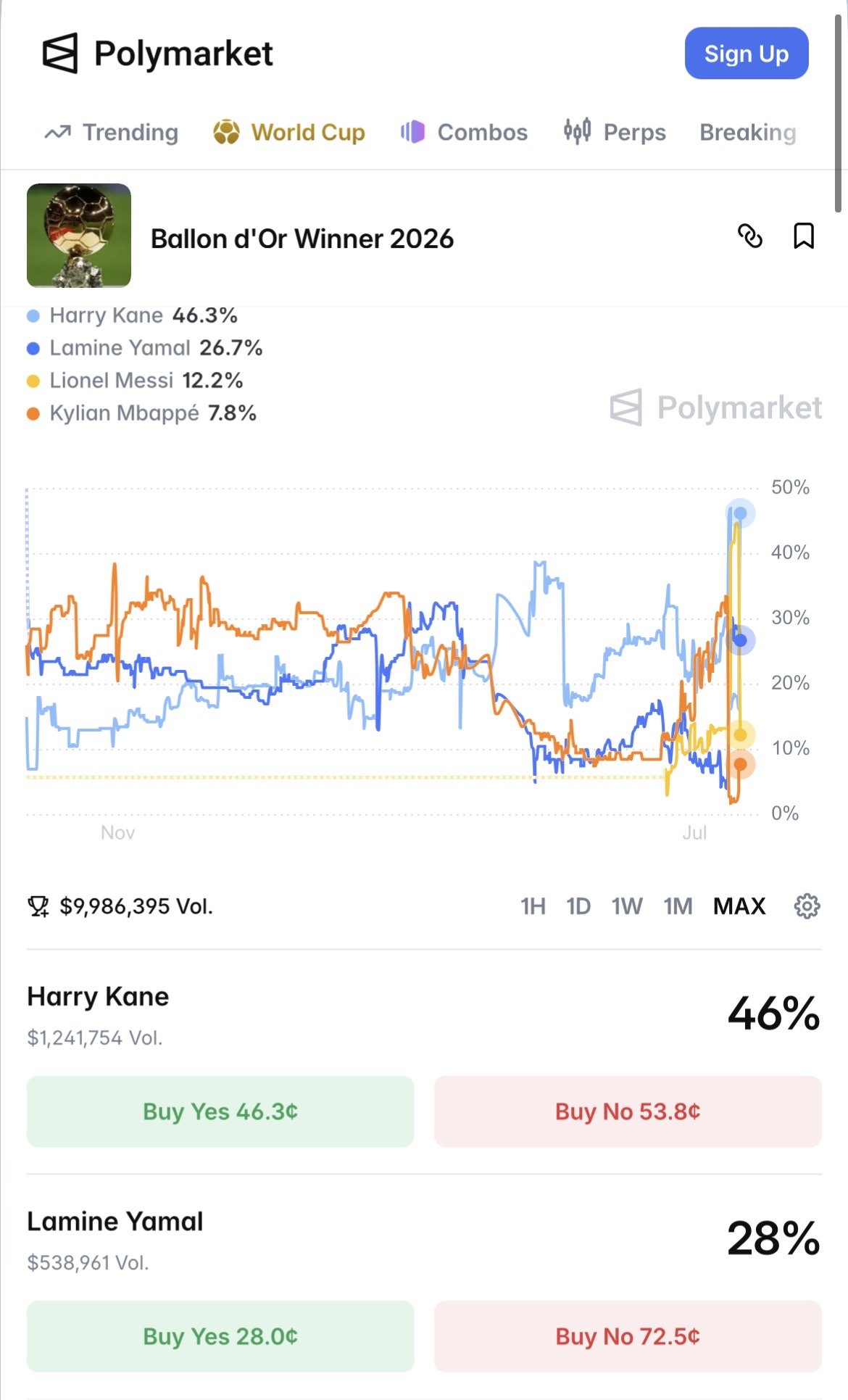Bookmark the Ballon d'Or market
Screen dimensions: 848x1400
click(804, 236)
